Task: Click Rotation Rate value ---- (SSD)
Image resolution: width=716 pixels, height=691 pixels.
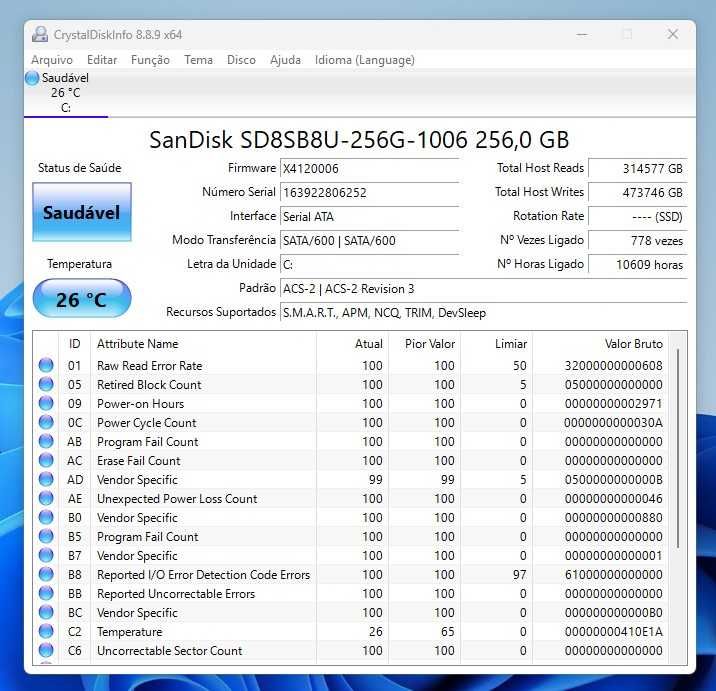Action: [x=637, y=216]
